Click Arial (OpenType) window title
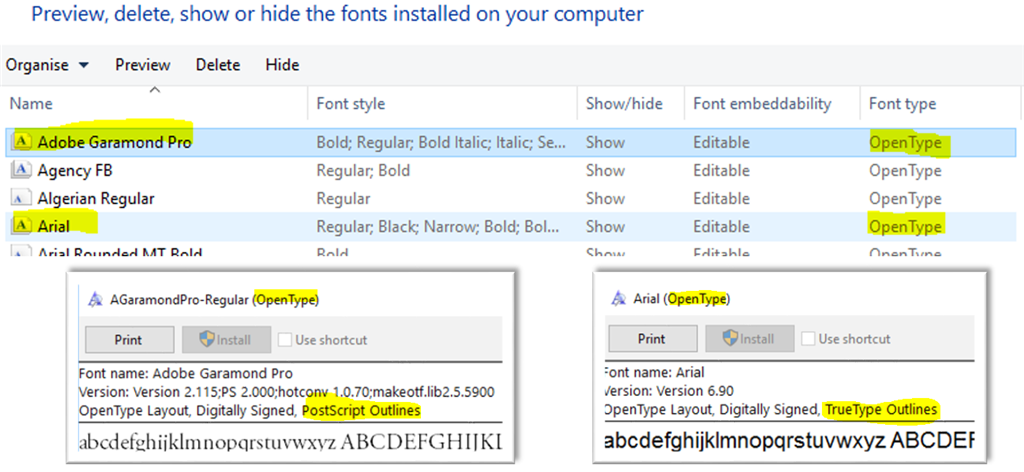The height and width of the screenshot is (472, 1024). coord(682,300)
